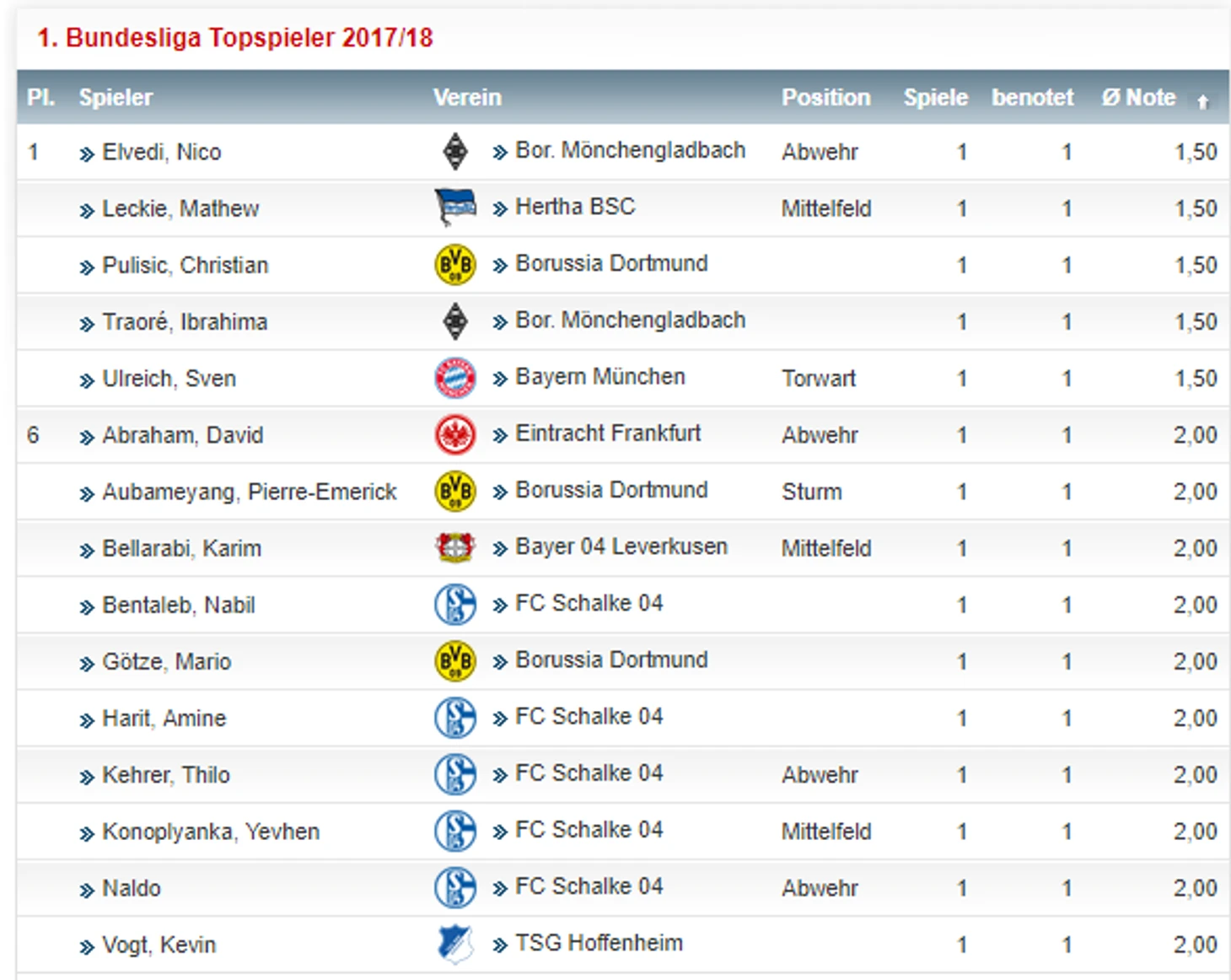Click the Eintracht Frankfurt eagle crest
This screenshot has width=1231, height=980.
455,434
